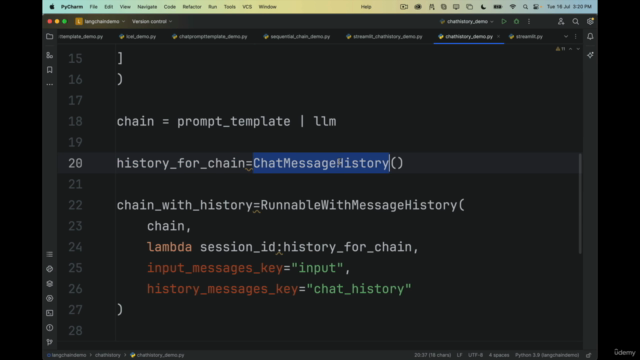Viewport: 640px width, 360px height.
Task: Click line number 22 in gutter
Action: coord(75,205)
